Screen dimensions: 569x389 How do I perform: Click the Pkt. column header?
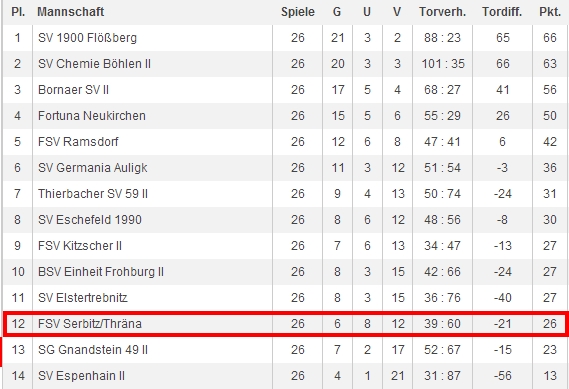(550, 12)
